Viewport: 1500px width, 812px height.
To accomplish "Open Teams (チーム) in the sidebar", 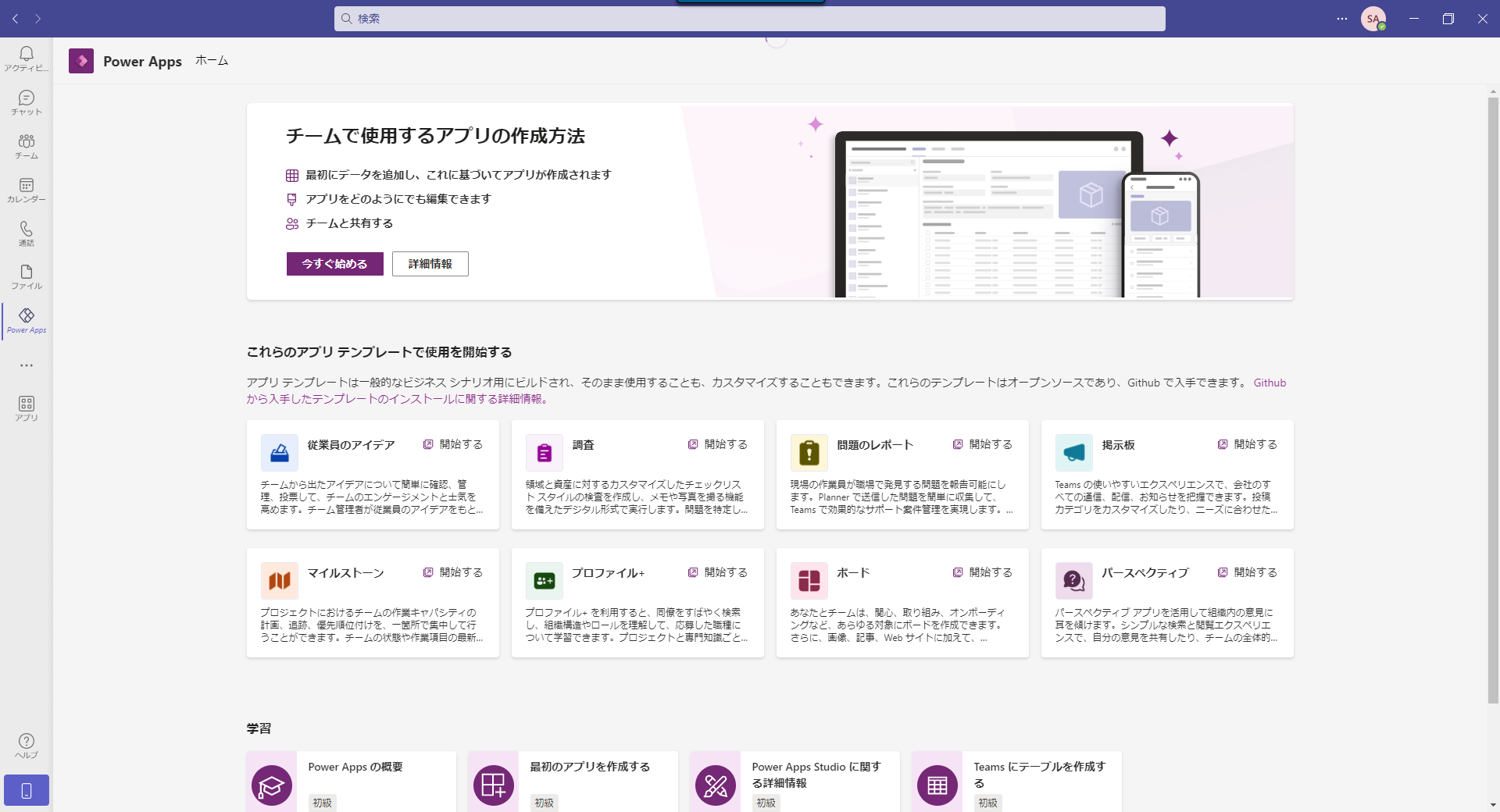I will tap(27, 146).
